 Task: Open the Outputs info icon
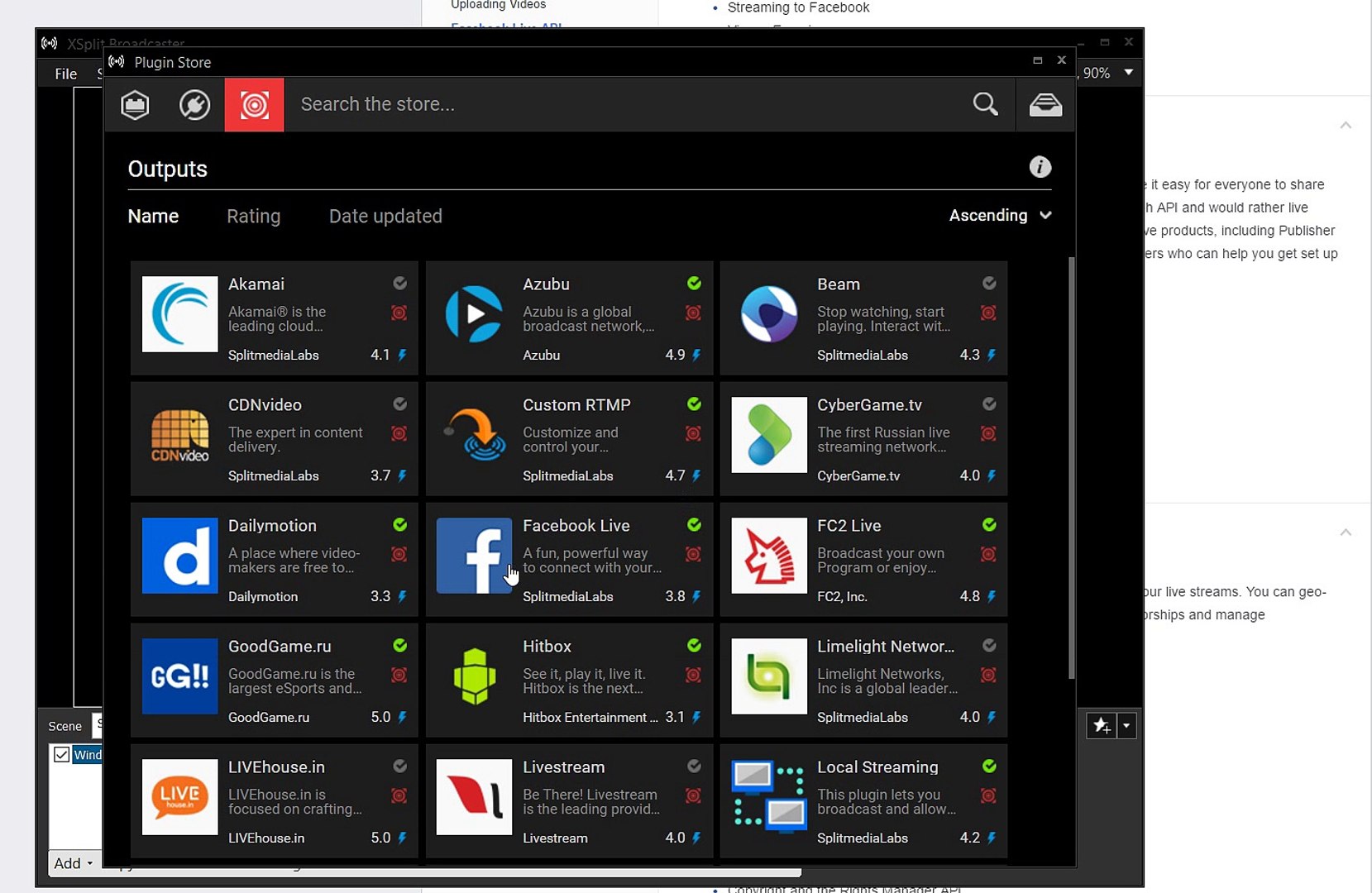(1040, 167)
